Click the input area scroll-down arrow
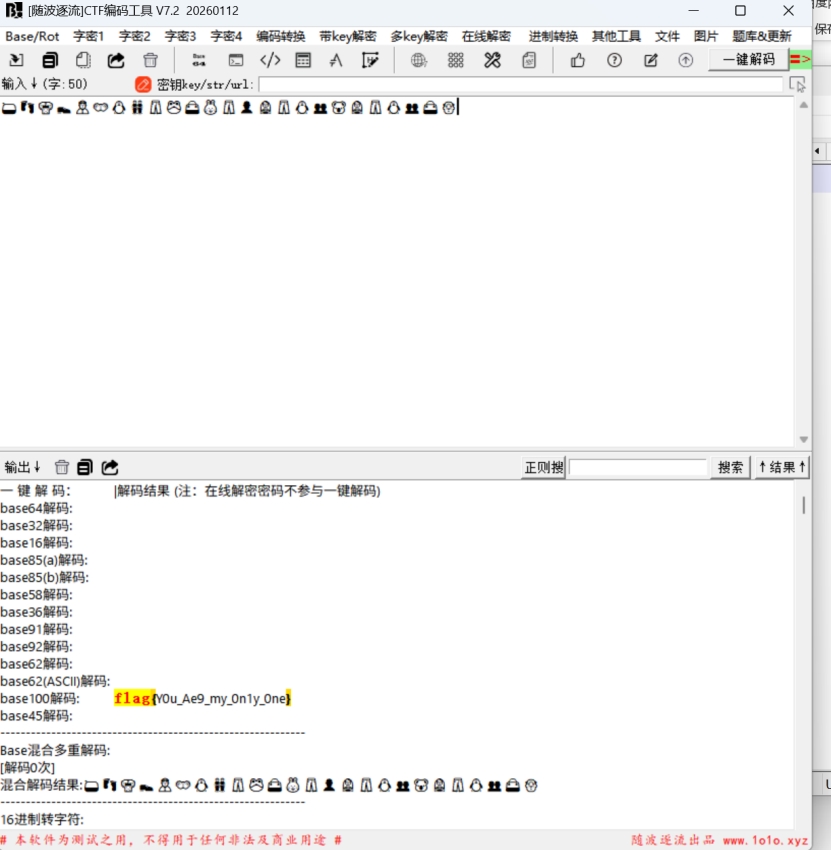 click(x=804, y=440)
